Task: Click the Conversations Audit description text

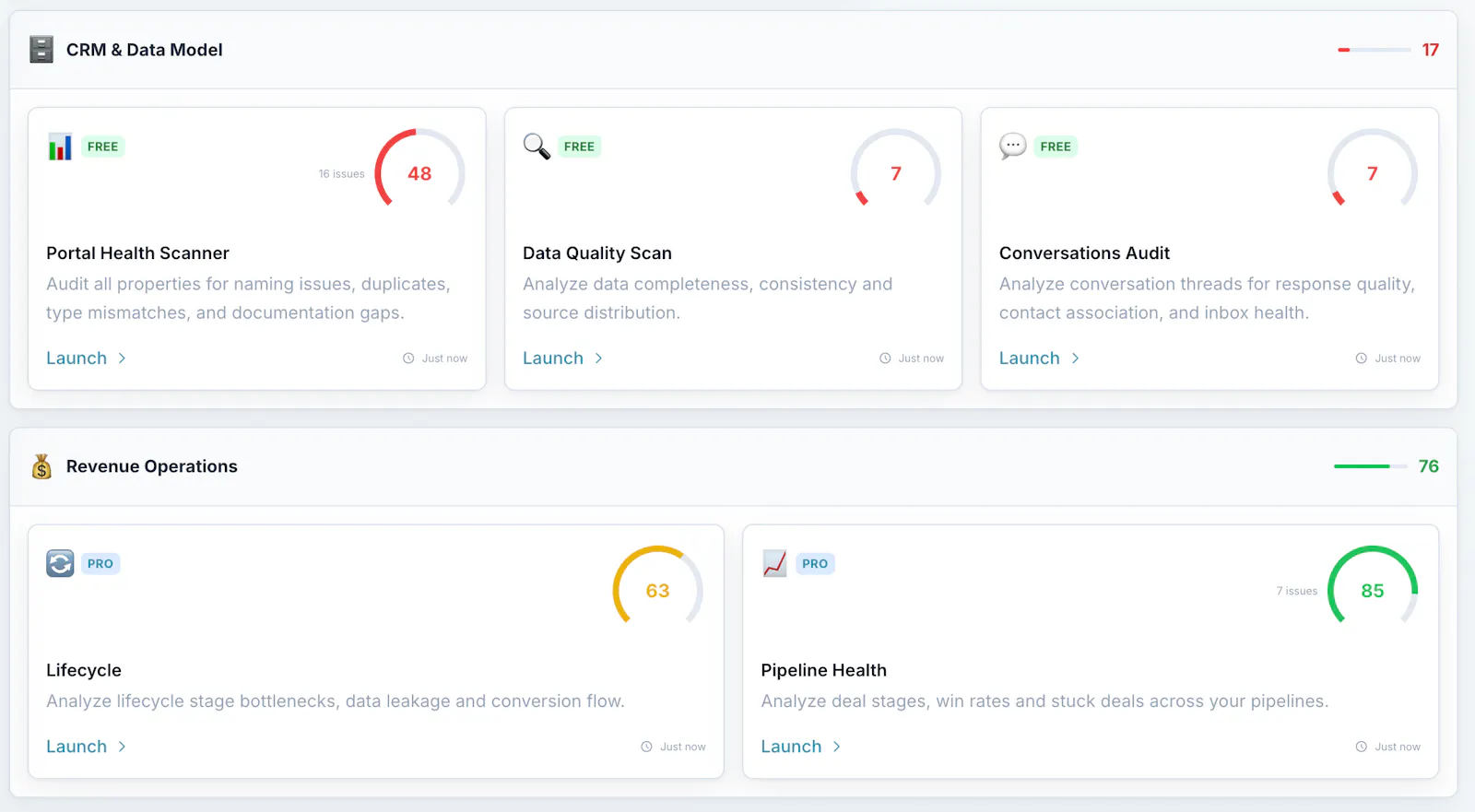Action: click(x=1207, y=299)
